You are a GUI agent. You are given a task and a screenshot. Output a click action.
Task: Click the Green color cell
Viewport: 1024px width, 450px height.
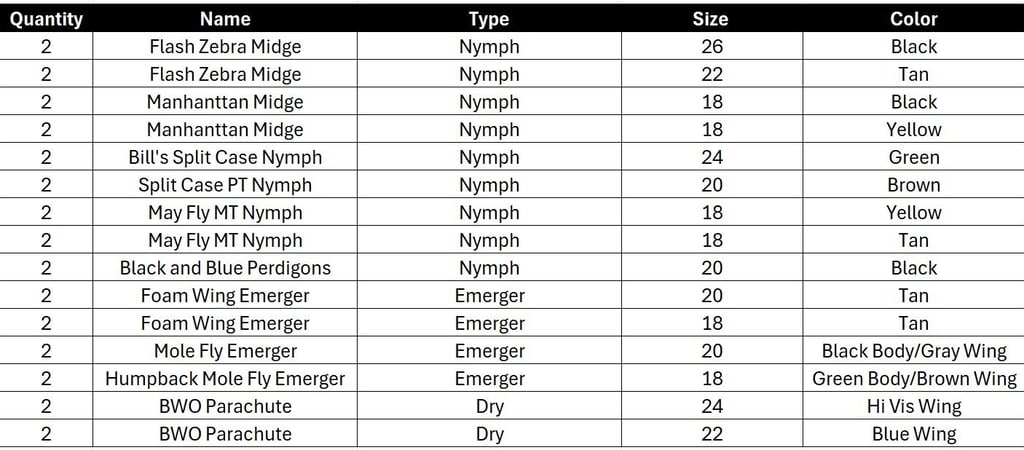click(x=913, y=157)
